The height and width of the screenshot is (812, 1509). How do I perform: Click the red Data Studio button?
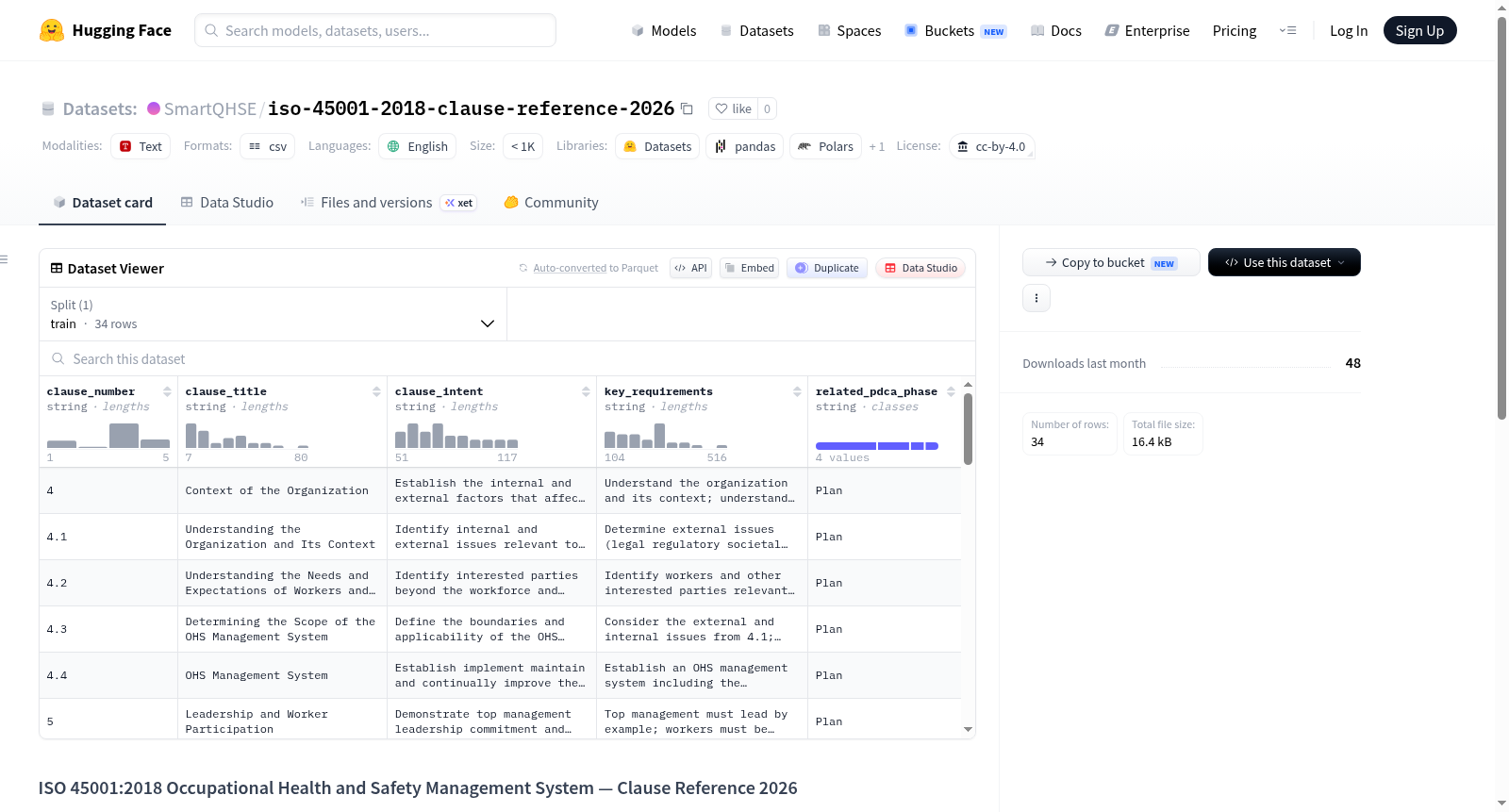(x=920, y=268)
